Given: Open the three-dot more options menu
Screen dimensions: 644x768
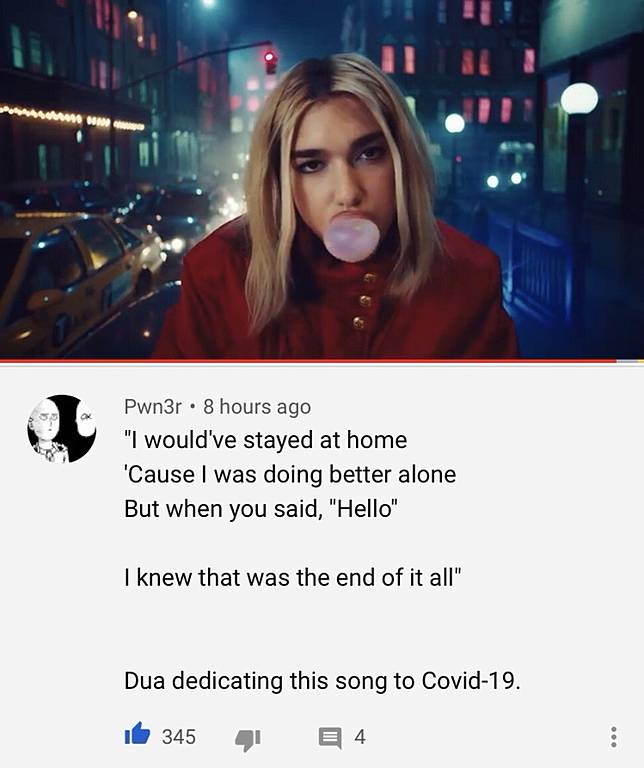Looking at the screenshot, I should click(x=613, y=737).
